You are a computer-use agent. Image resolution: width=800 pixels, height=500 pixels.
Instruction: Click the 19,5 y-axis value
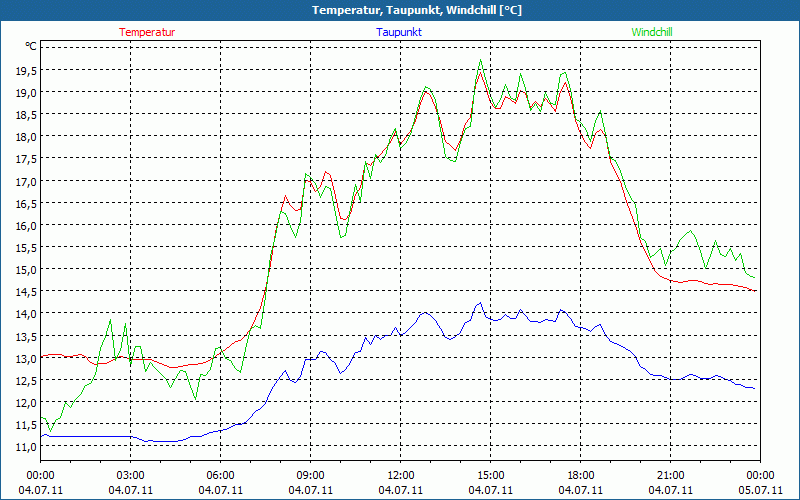click(26, 70)
